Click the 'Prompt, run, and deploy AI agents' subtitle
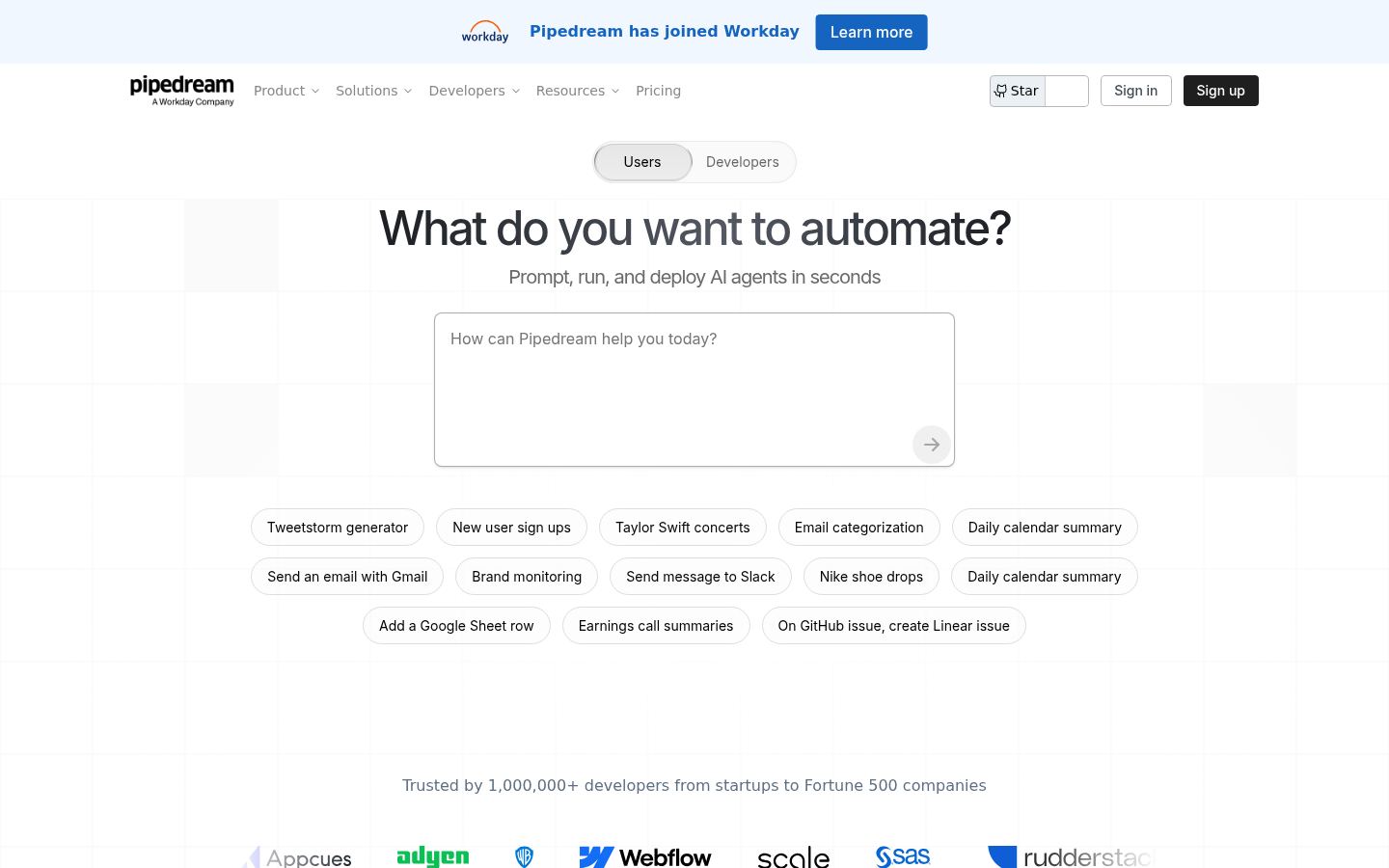This screenshot has width=1389, height=868. click(x=694, y=278)
